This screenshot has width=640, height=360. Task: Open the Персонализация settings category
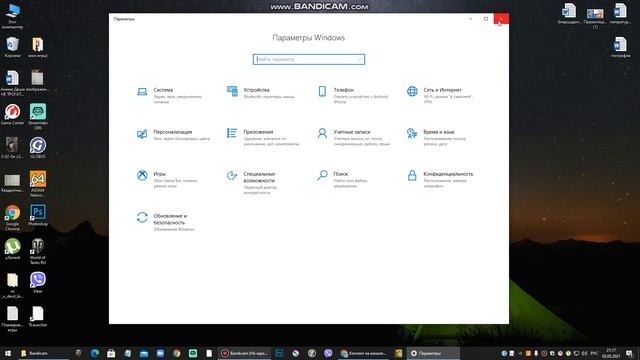point(173,135)
